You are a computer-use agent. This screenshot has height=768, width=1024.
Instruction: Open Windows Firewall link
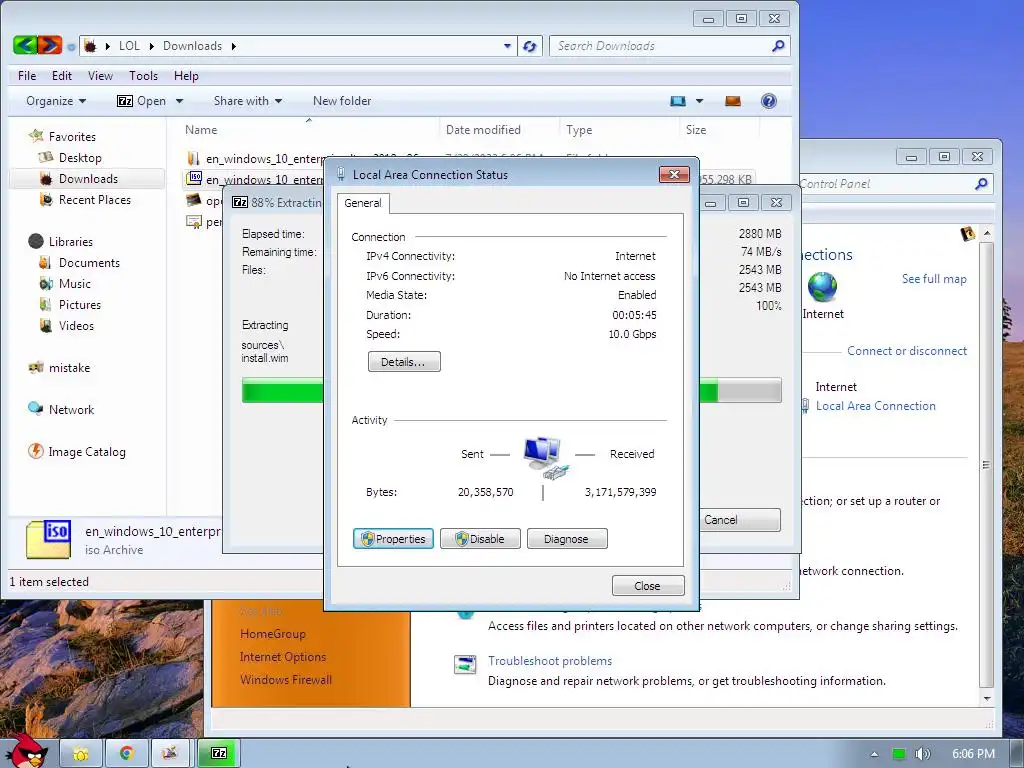click(285, 680)
